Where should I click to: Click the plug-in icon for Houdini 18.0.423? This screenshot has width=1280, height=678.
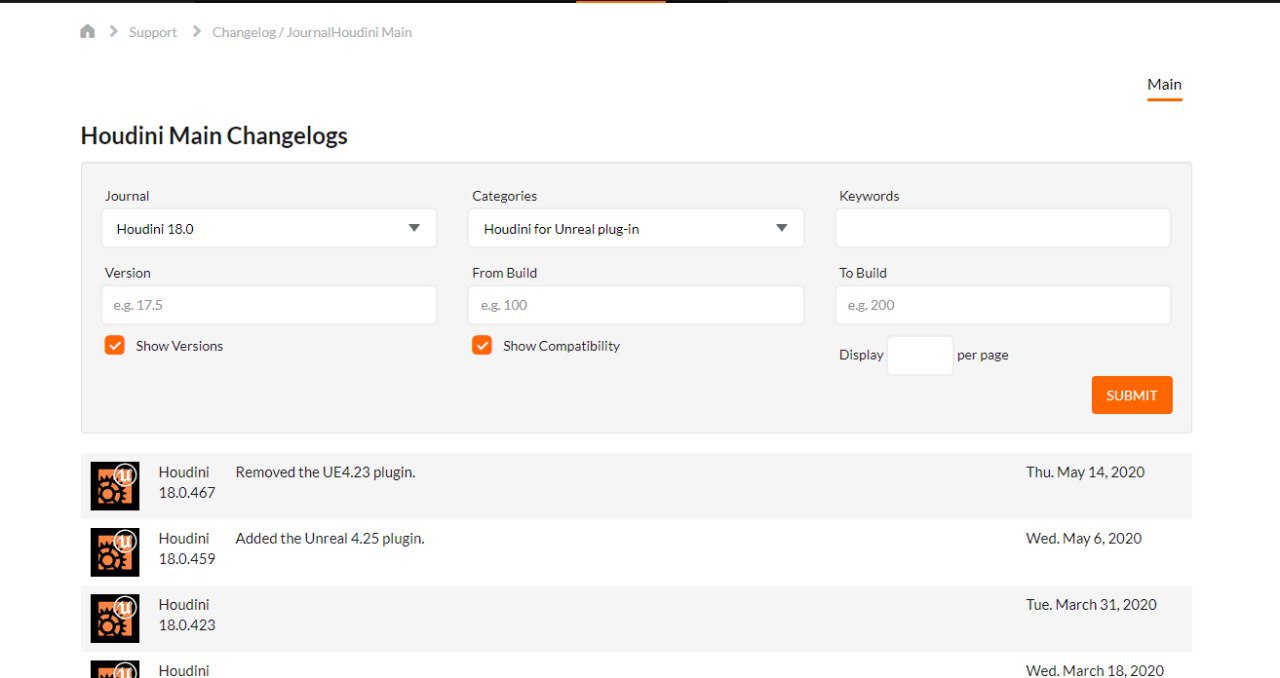click(115, 618)
